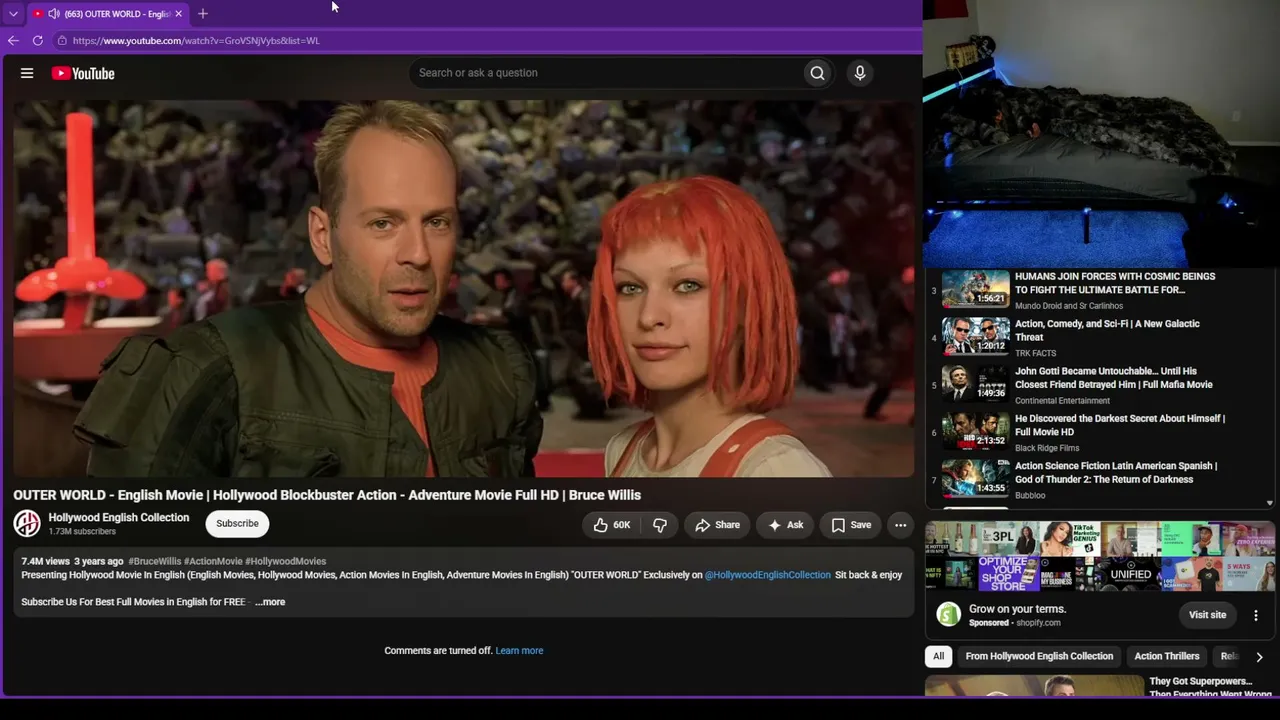The height and width of the screenshot is (720, 1280).
Task: Open the Learn more comments link
Action: 519,651
